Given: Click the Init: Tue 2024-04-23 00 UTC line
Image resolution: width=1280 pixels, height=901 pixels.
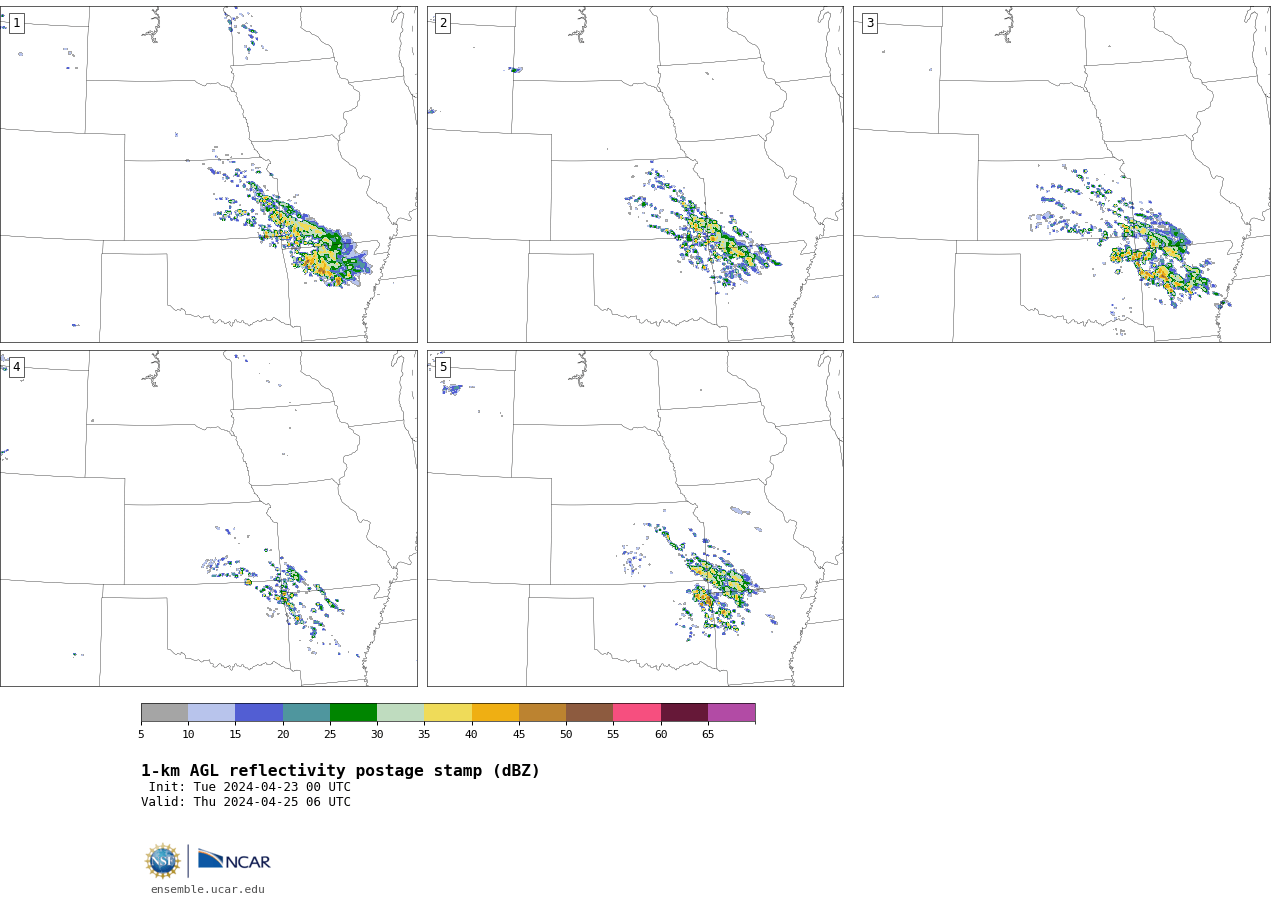Looking at the screenshot, I should (x=250, y=787).
